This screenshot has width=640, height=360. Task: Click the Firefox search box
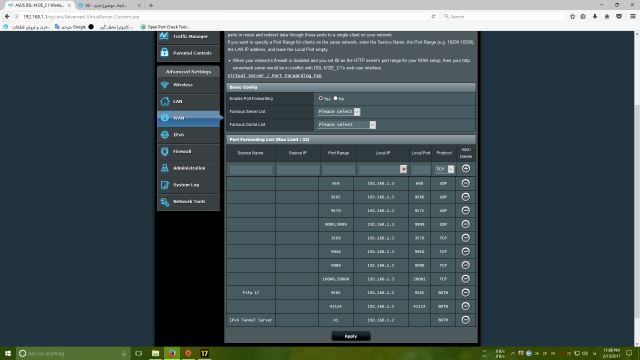[503, 17]
